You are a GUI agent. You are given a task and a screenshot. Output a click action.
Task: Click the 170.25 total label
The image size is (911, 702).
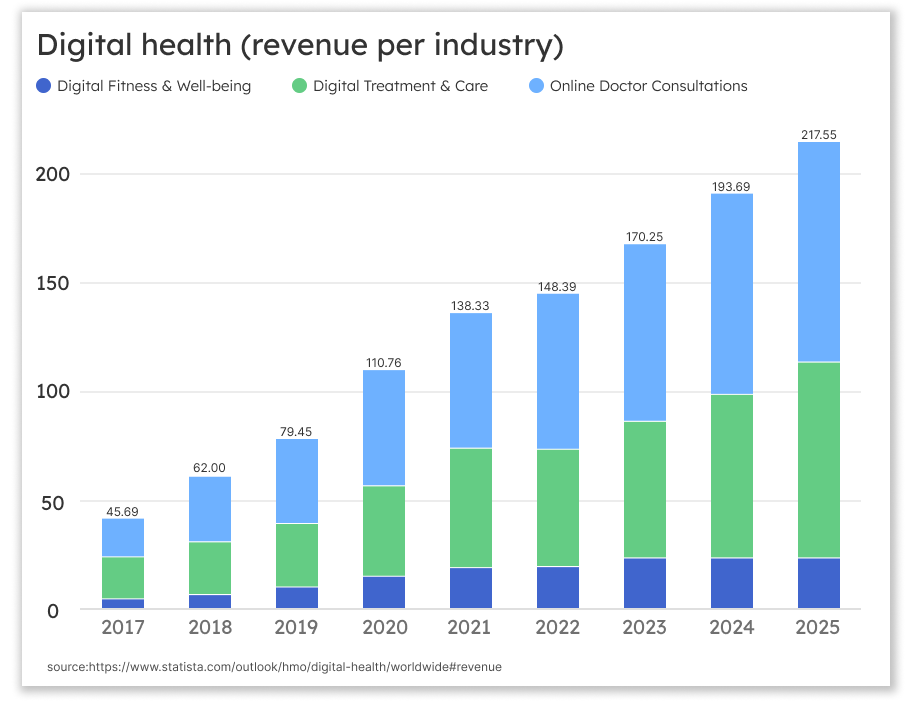(x=644, y=237)
